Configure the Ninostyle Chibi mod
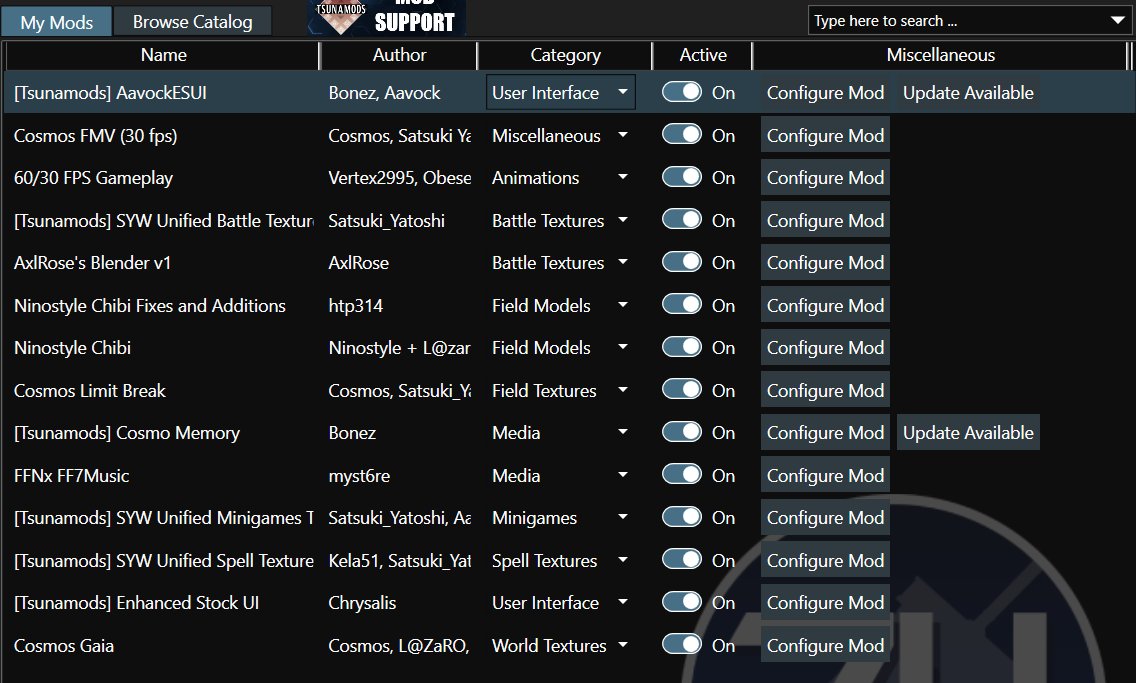This screenshot has width=1136, height=683. click(x=825, y=348)
